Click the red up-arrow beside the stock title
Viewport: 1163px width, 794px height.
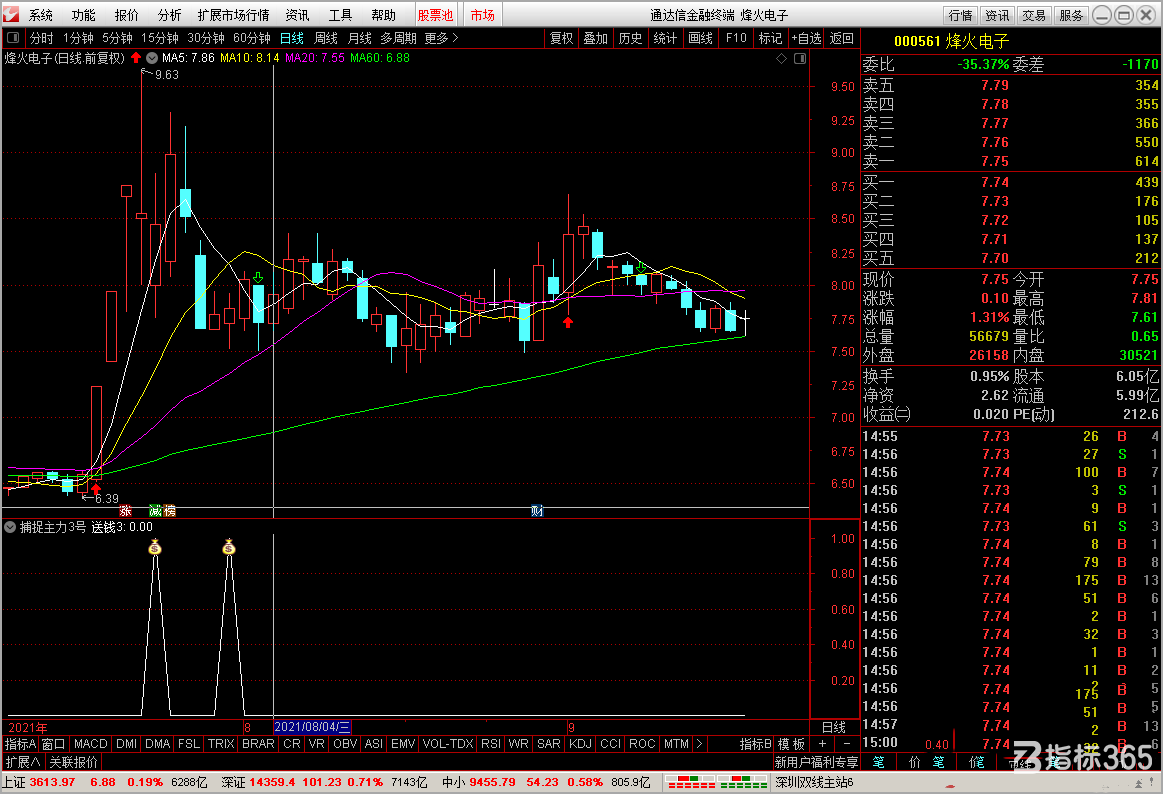click(136, 58)
